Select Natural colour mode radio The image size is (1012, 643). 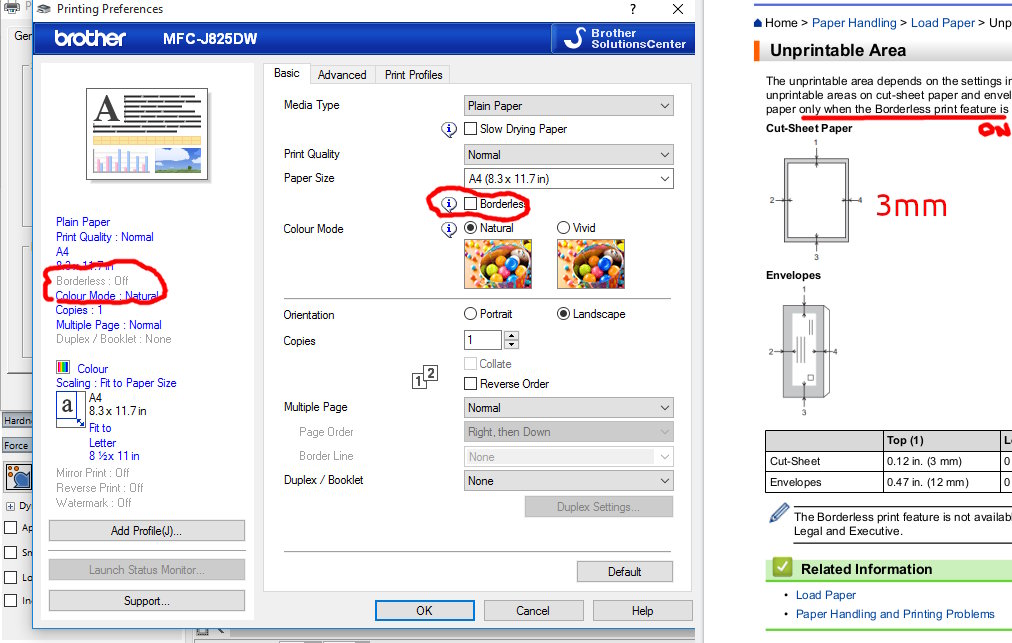[471, 228]
